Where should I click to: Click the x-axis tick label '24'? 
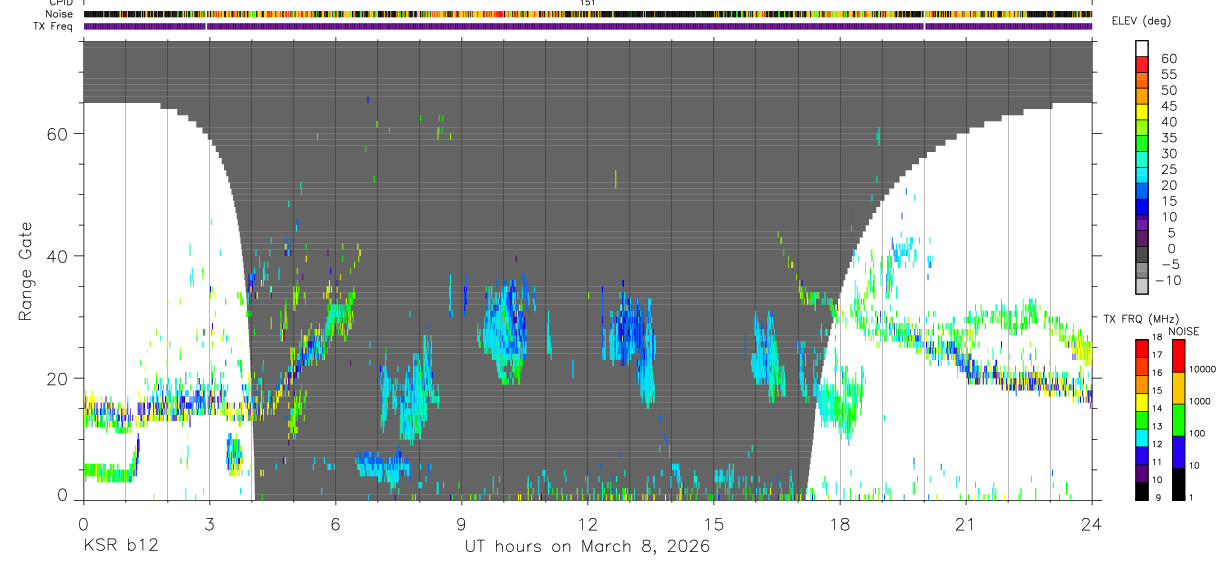coord(1091,524)
